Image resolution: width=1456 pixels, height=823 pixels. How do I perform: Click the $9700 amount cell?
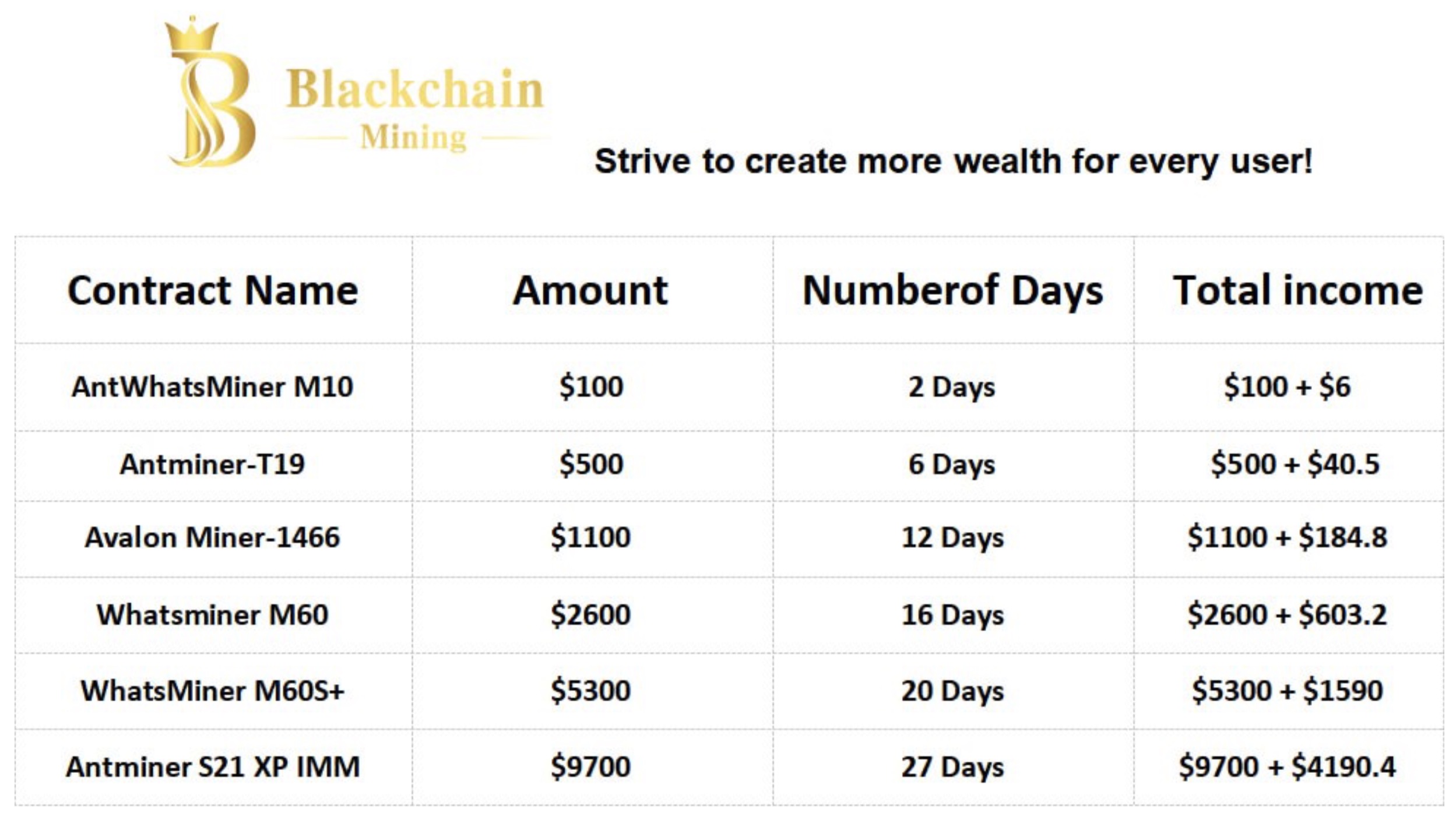[x=590, y=767]
